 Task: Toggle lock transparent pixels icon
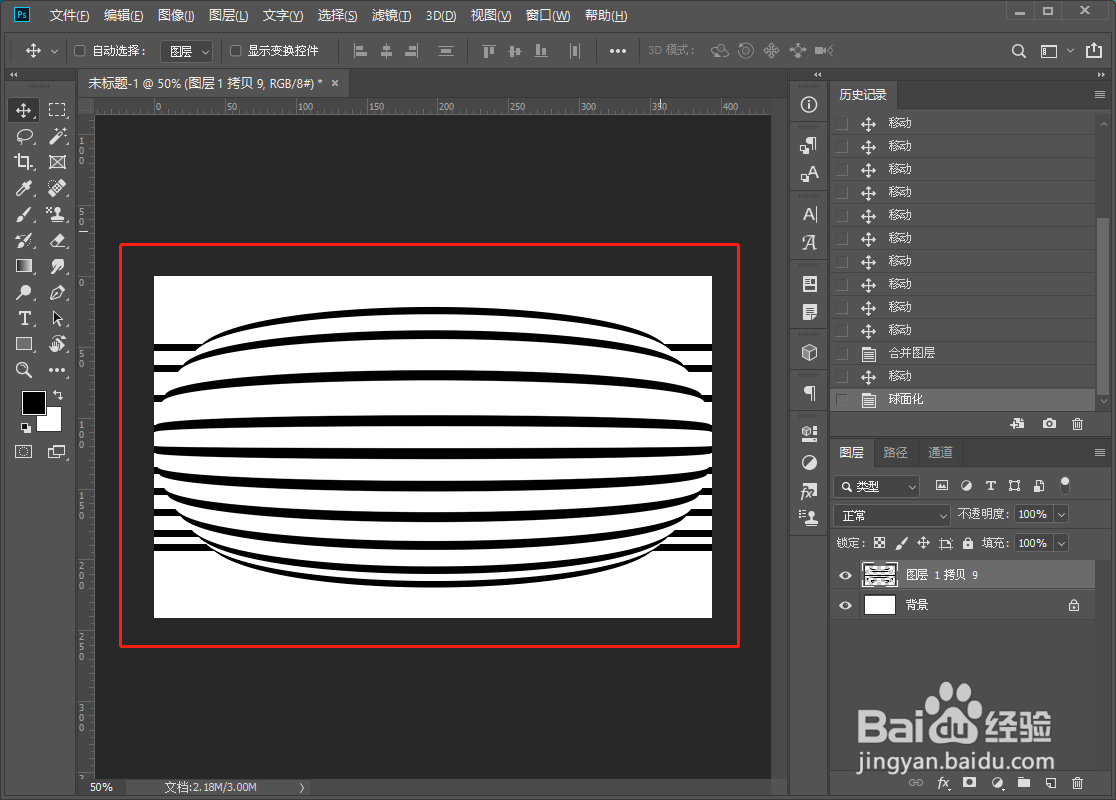tap(880, 543)
